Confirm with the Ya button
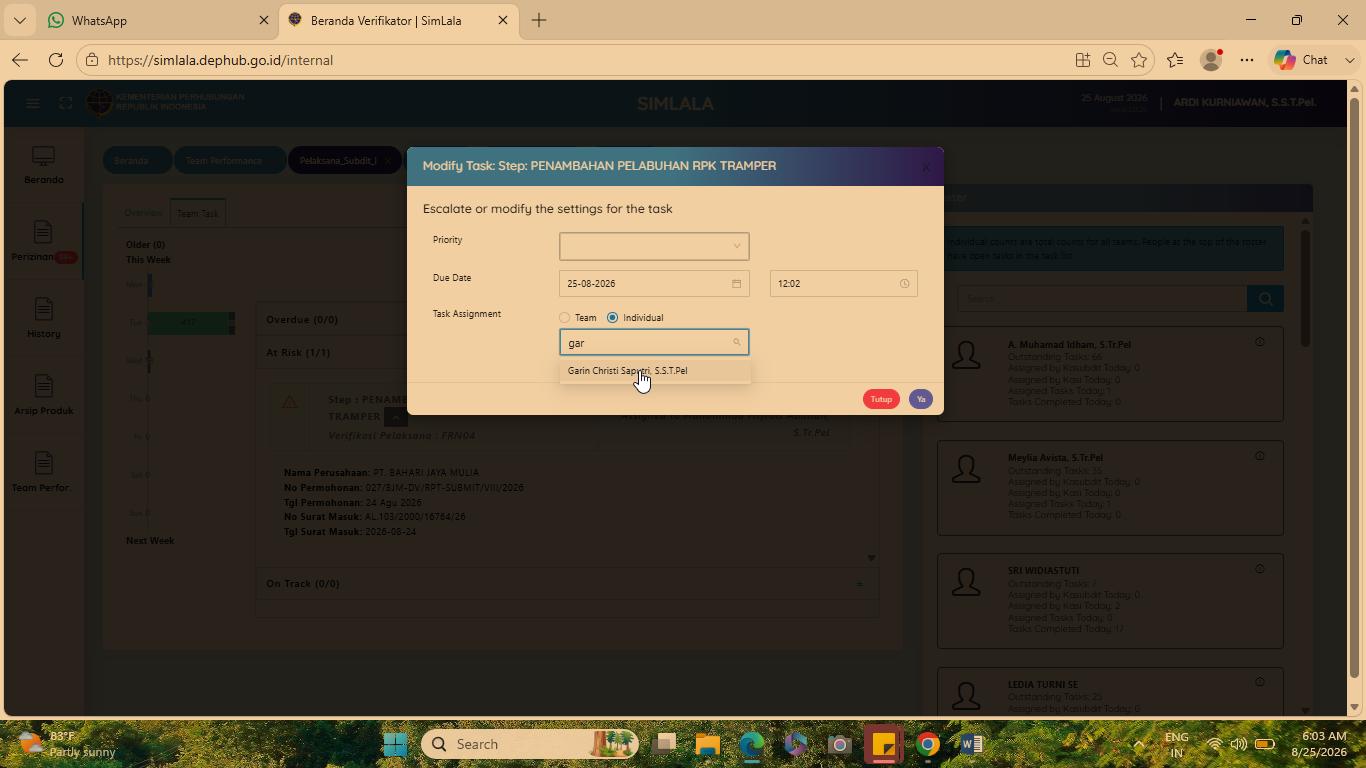Image resolution: width=1366 pixels, height=768 pixels. 921,399
